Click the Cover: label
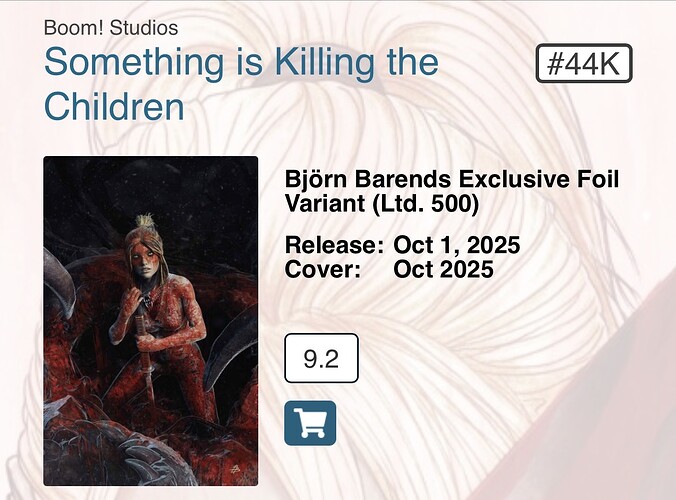The image size is (676, 500). [323, 270]
